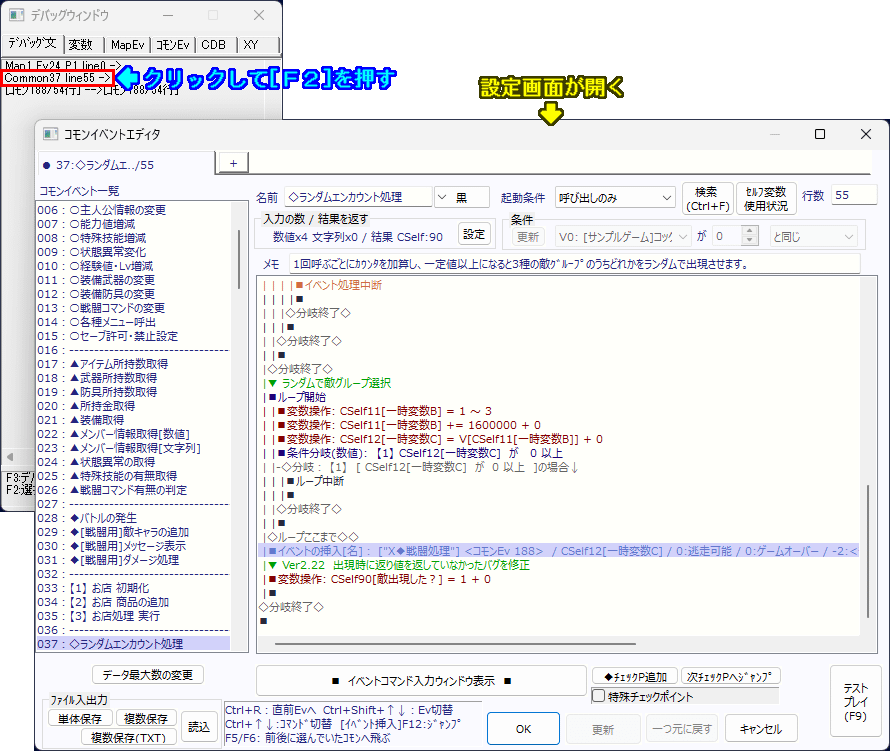Click the common event list scrollbar
This screenshot has height=751, width=890.
[x=239, y=259]
